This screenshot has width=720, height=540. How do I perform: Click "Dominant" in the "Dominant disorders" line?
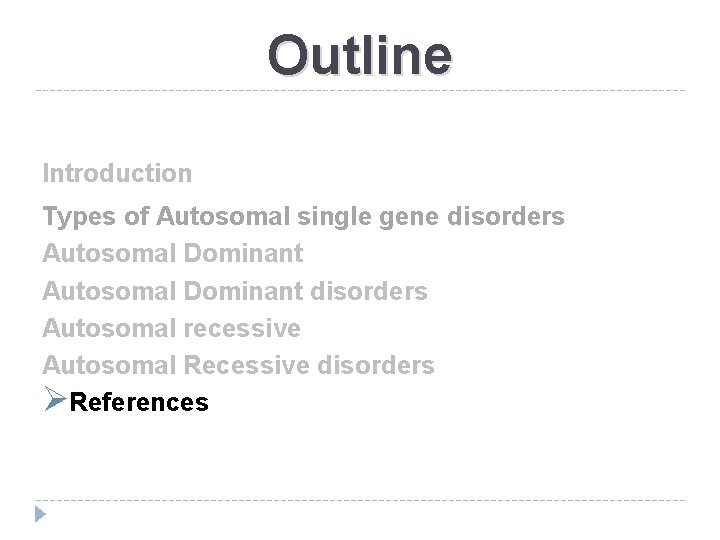point(244,291)
